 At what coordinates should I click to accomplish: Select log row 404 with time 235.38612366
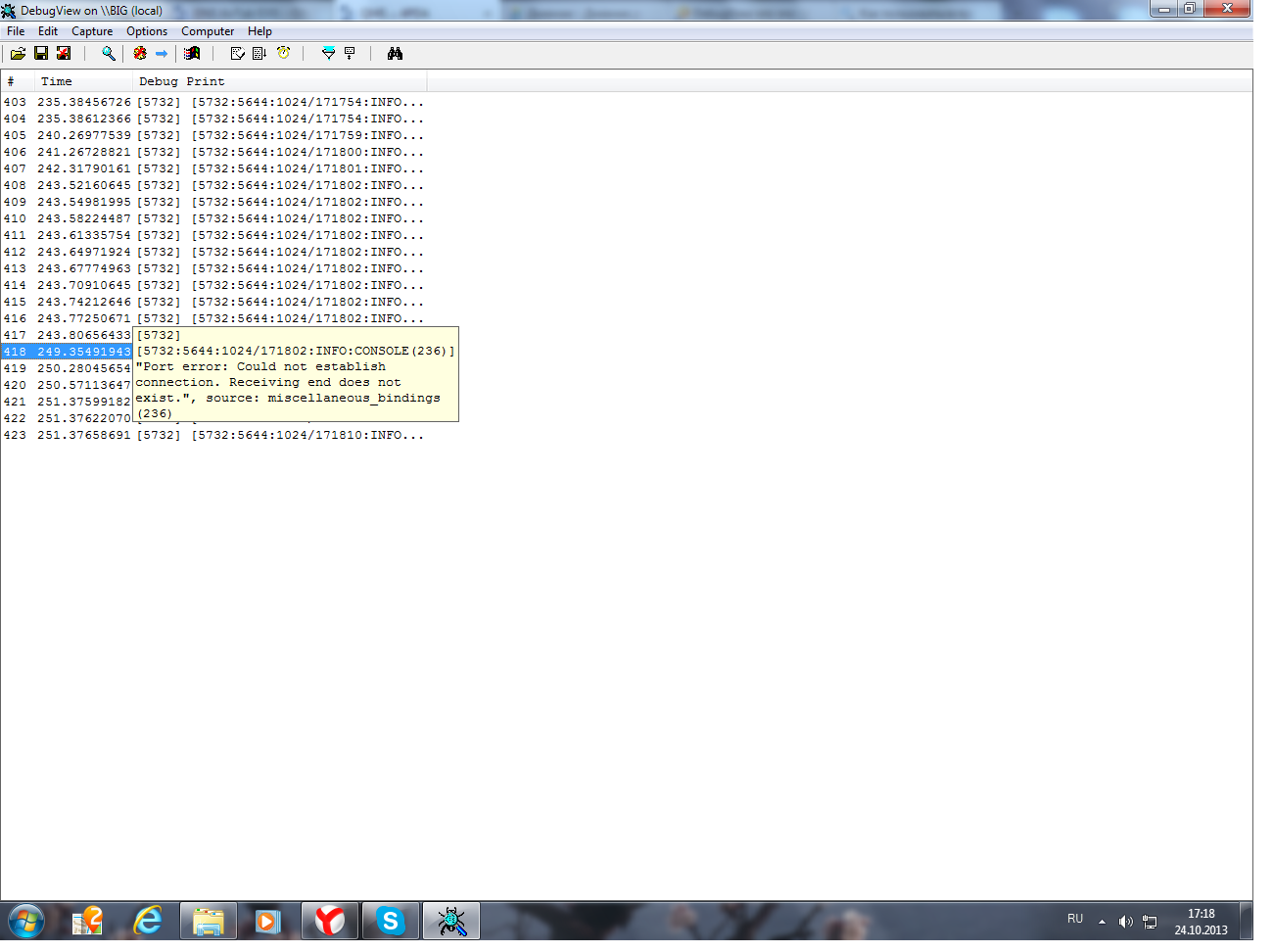[x=214, y=119]
